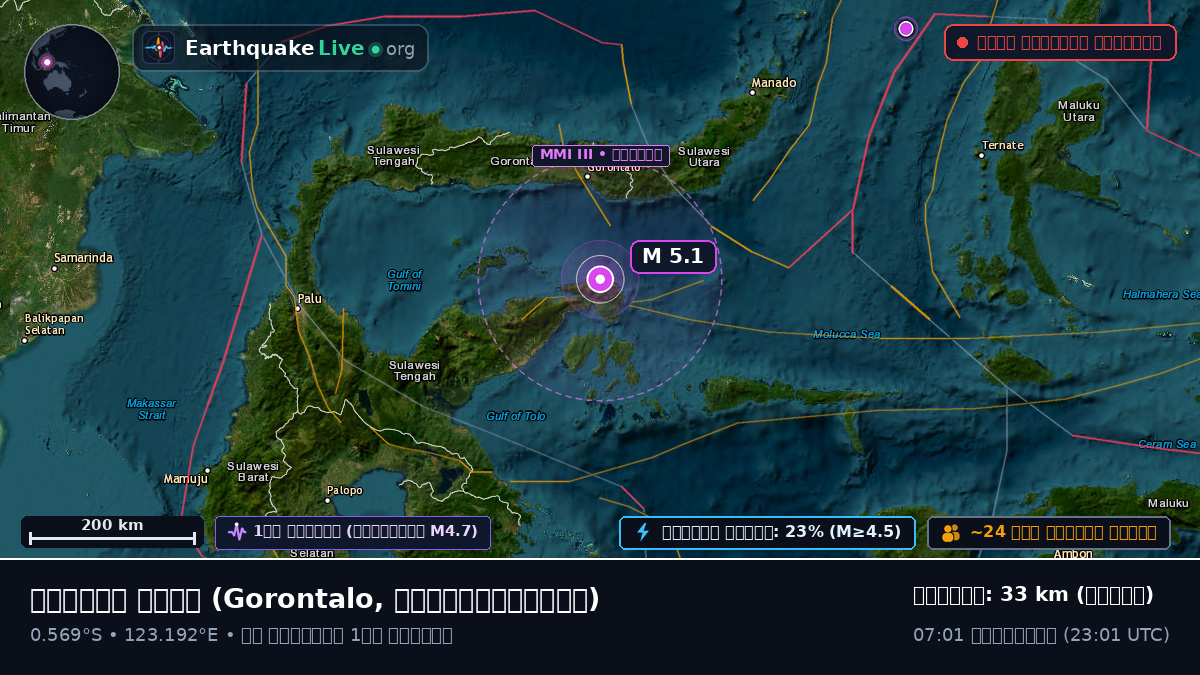The image size is (1200, 675).
Task: Click the 33 km depth readout
Action: pyautogui.click(x=1034, y=595)
